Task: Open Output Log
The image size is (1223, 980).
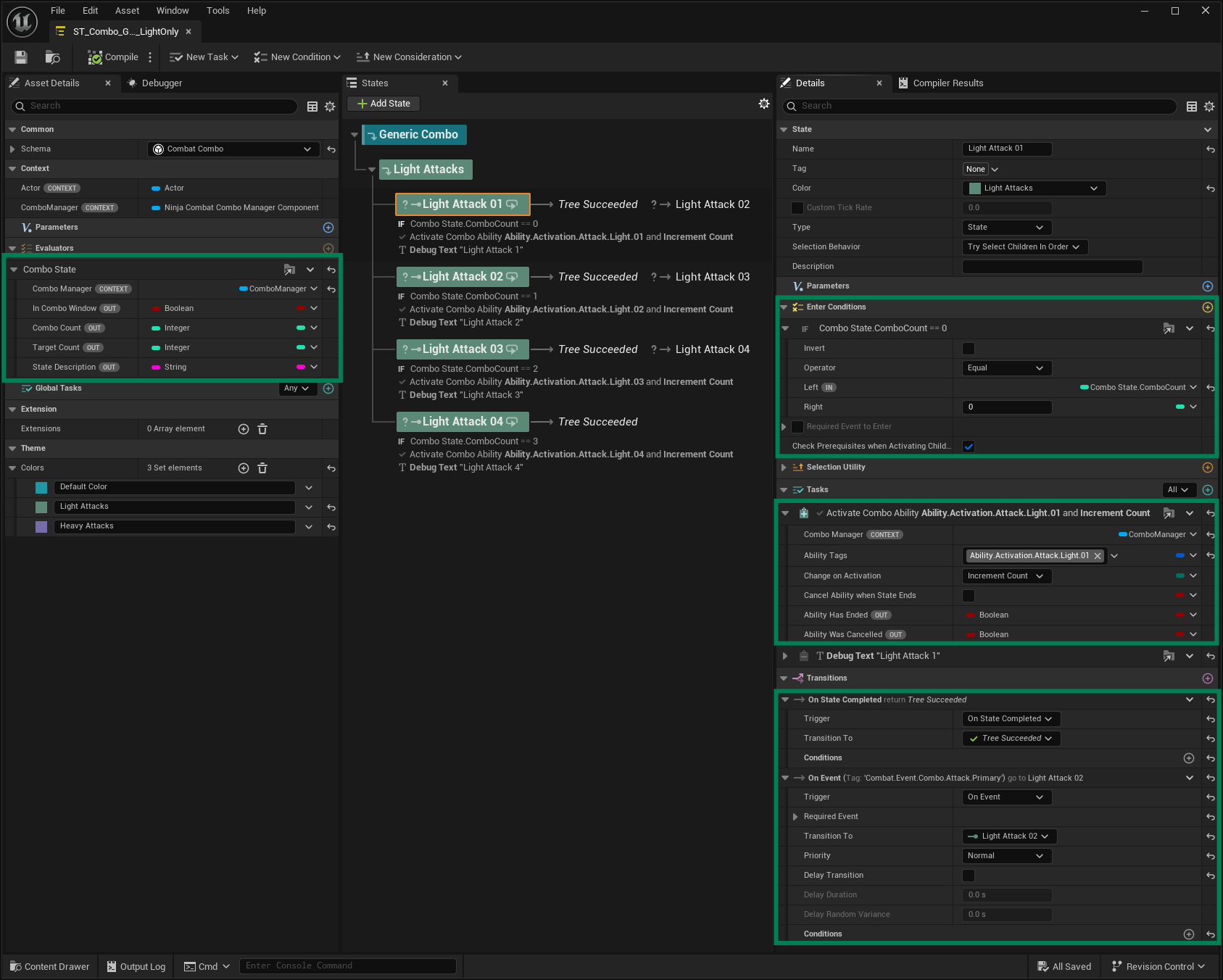Action: 136,967
